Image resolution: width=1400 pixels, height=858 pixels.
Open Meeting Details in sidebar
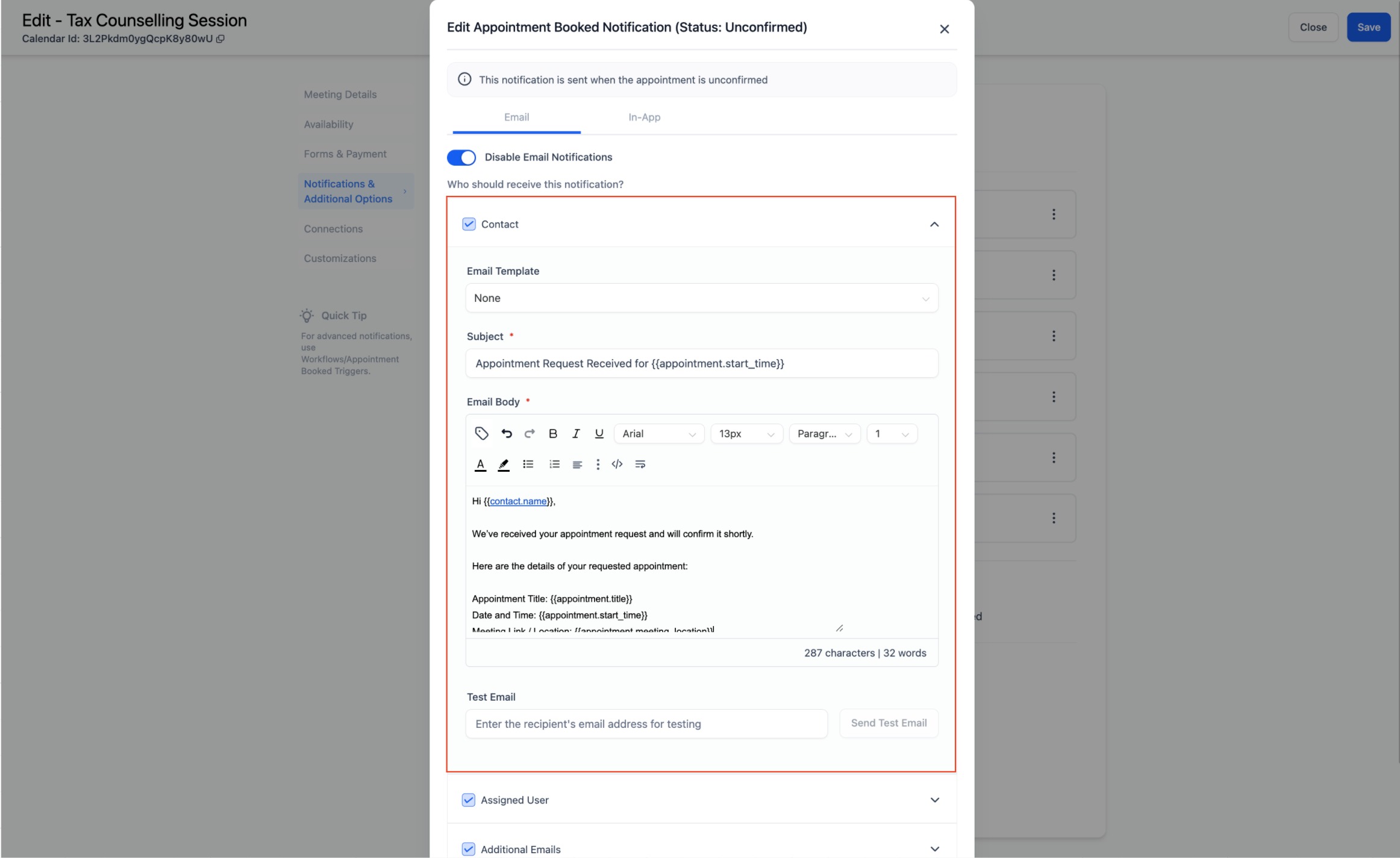[340, 95]
